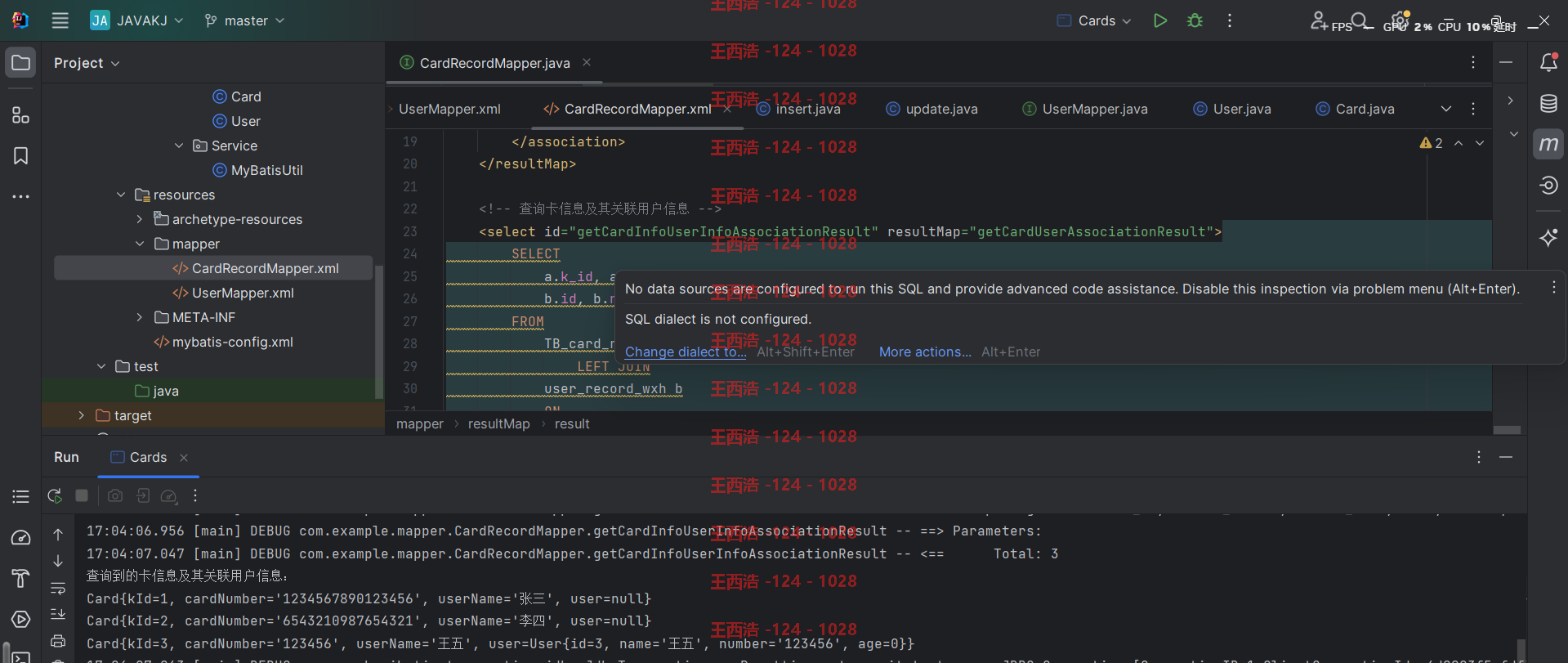Viewport: 1568px width, 663px height.
Task: Open the Project tool window icon
Action: [x=21, y=63]
